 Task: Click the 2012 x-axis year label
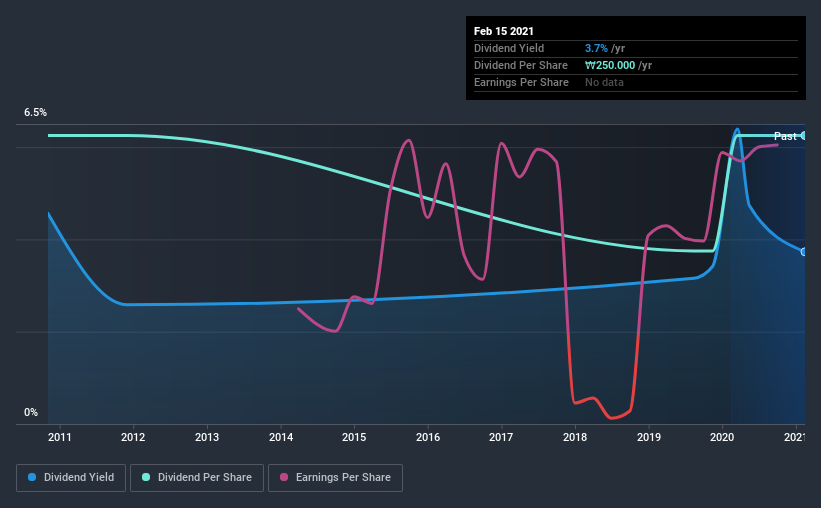tap(133, 437)
